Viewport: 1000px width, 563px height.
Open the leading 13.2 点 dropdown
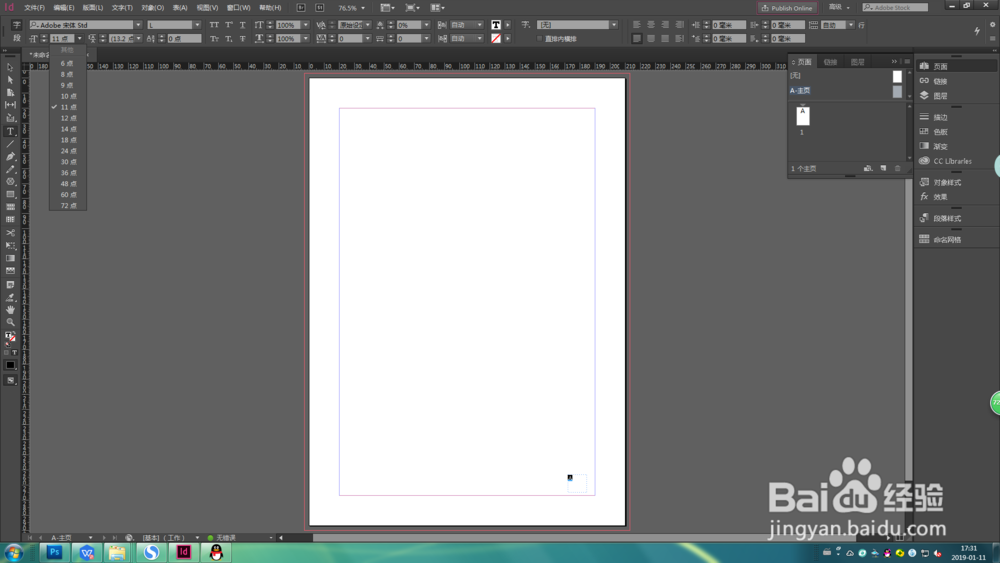(138, 39)
